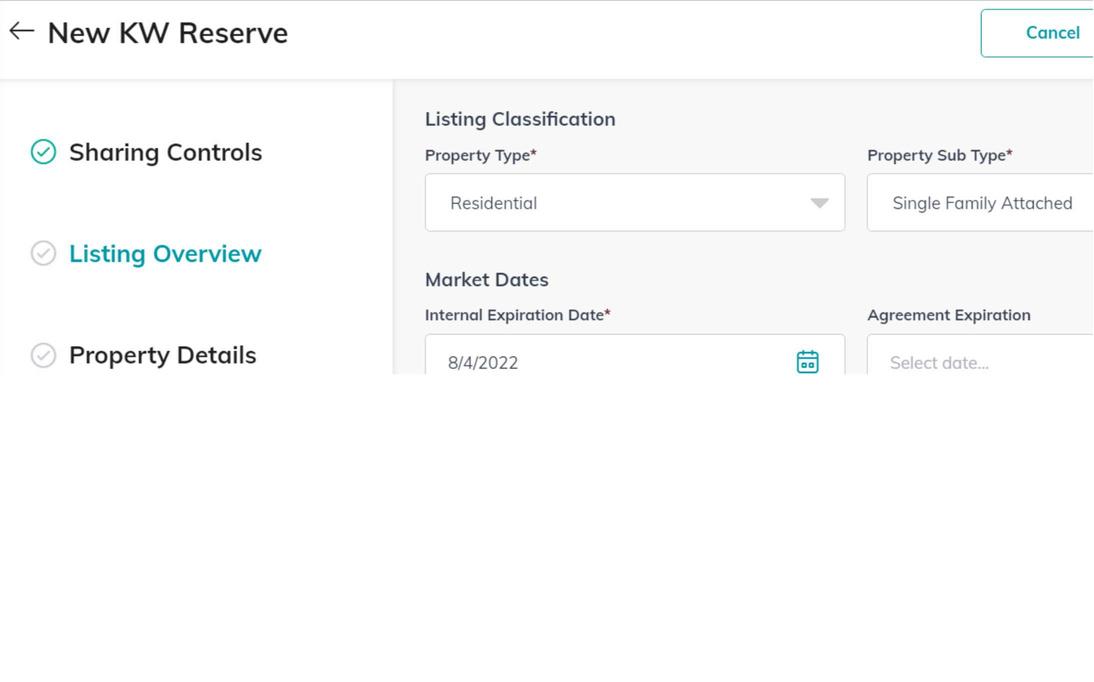Viewport: 1094px width, 682px height.
Task: Click the Listing Classification section heading
Action: pos(520,119)
